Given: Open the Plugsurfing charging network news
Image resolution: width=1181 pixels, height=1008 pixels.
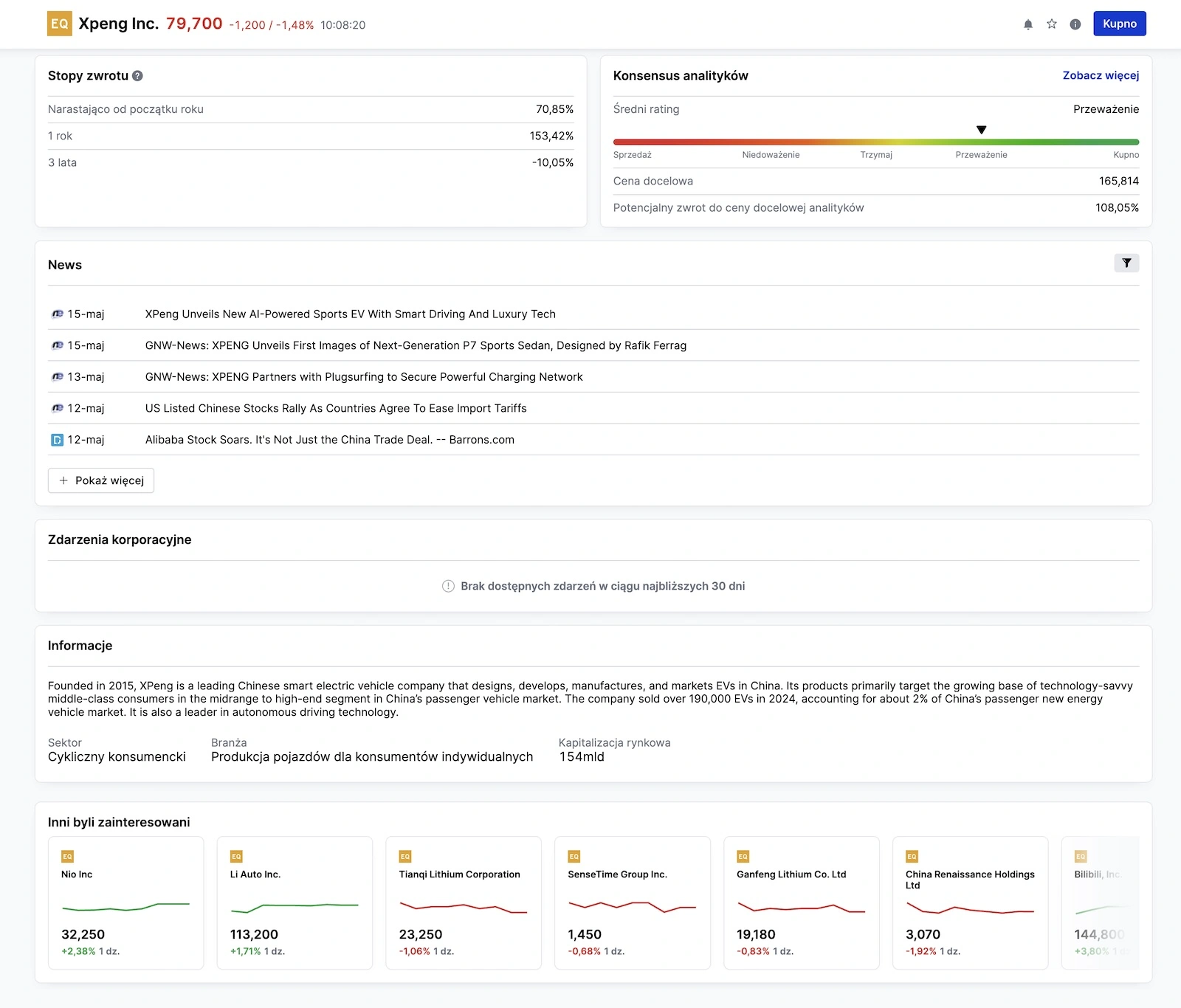Looking at the screenshot, I should tap(363, 377).
